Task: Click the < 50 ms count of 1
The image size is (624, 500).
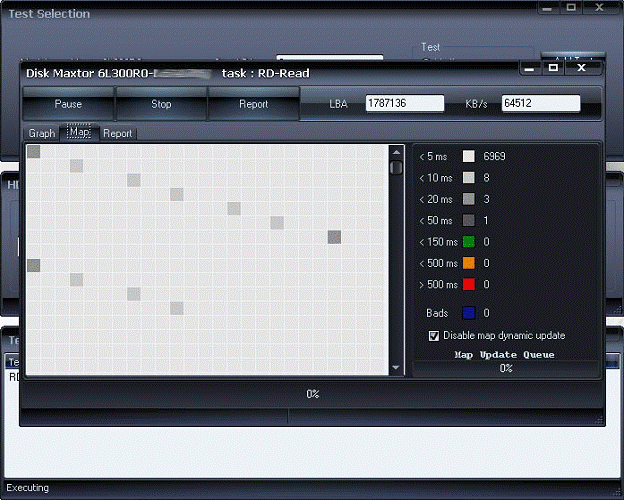Action: (x=486, y=220)
